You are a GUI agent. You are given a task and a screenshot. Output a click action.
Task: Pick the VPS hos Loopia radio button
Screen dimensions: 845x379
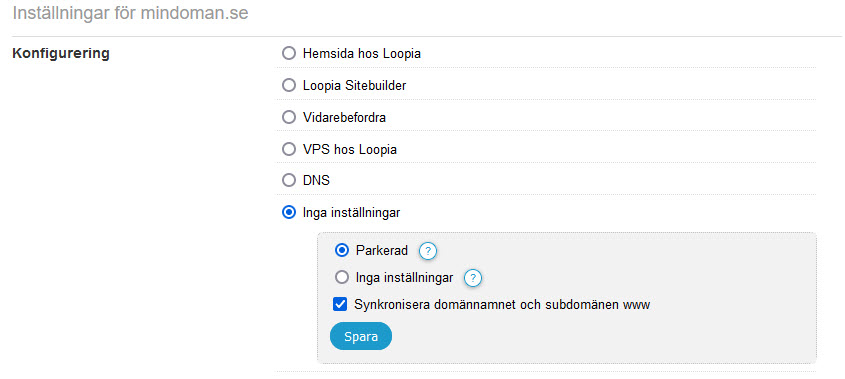point(289,149)
